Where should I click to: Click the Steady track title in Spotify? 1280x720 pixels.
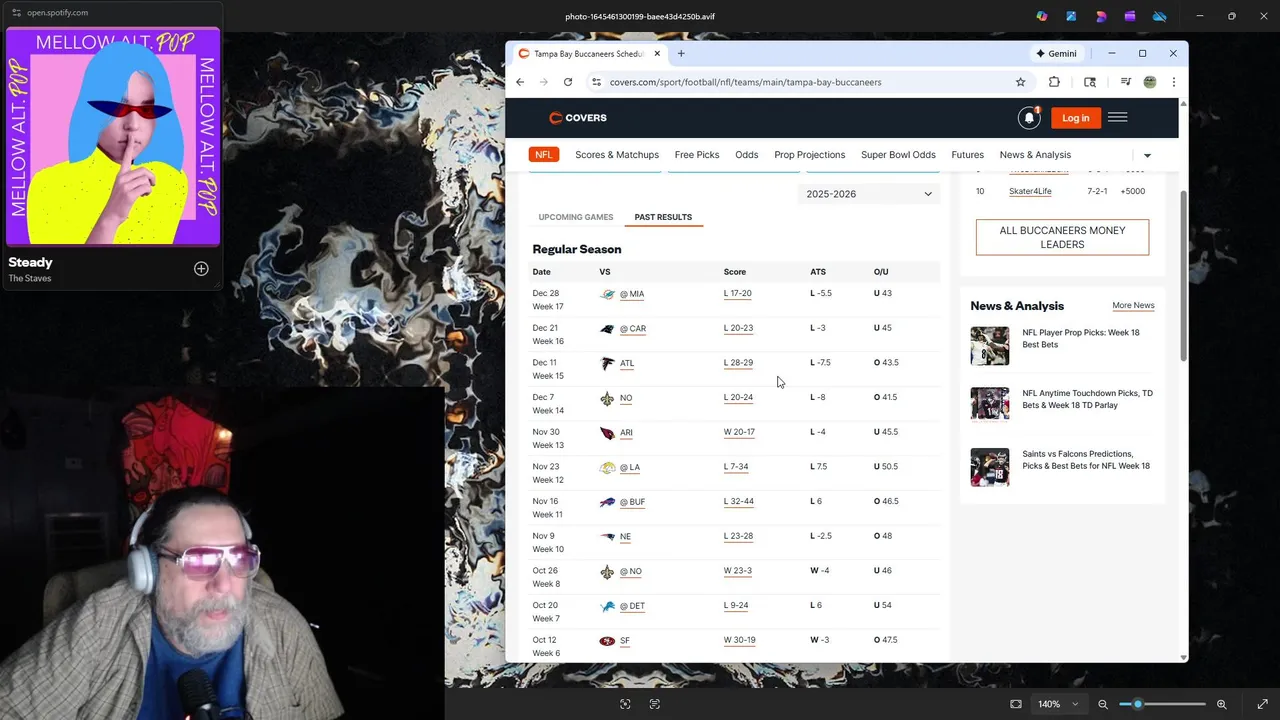(30, 262)
